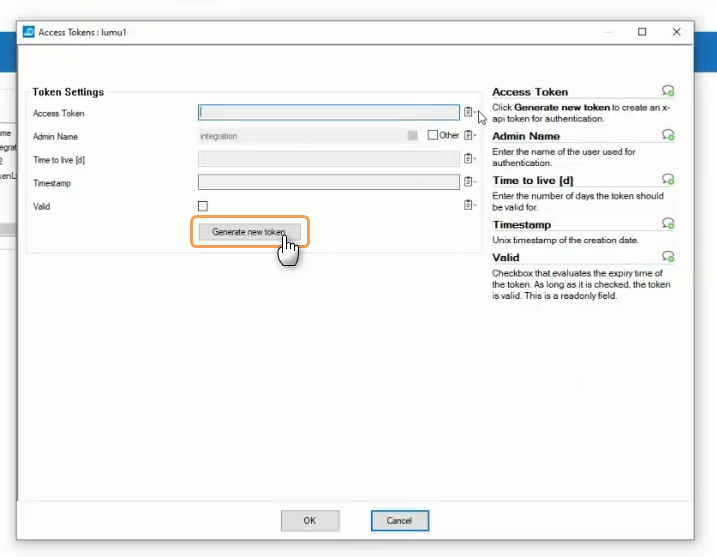
Task: Click the options icon in the Valid row
Action: (x=468, y=205)
